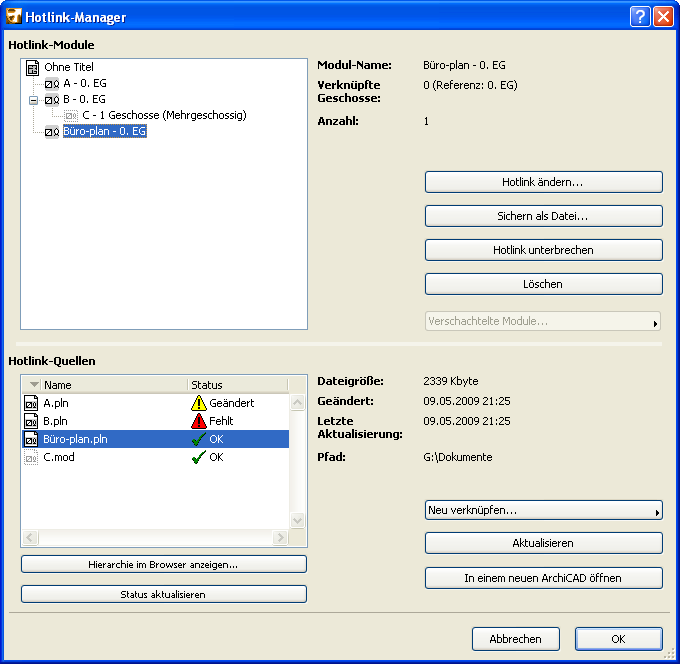Open the Neu verknüpfen dropdown menu
680x664 pixels.
(x=543, y=510)
